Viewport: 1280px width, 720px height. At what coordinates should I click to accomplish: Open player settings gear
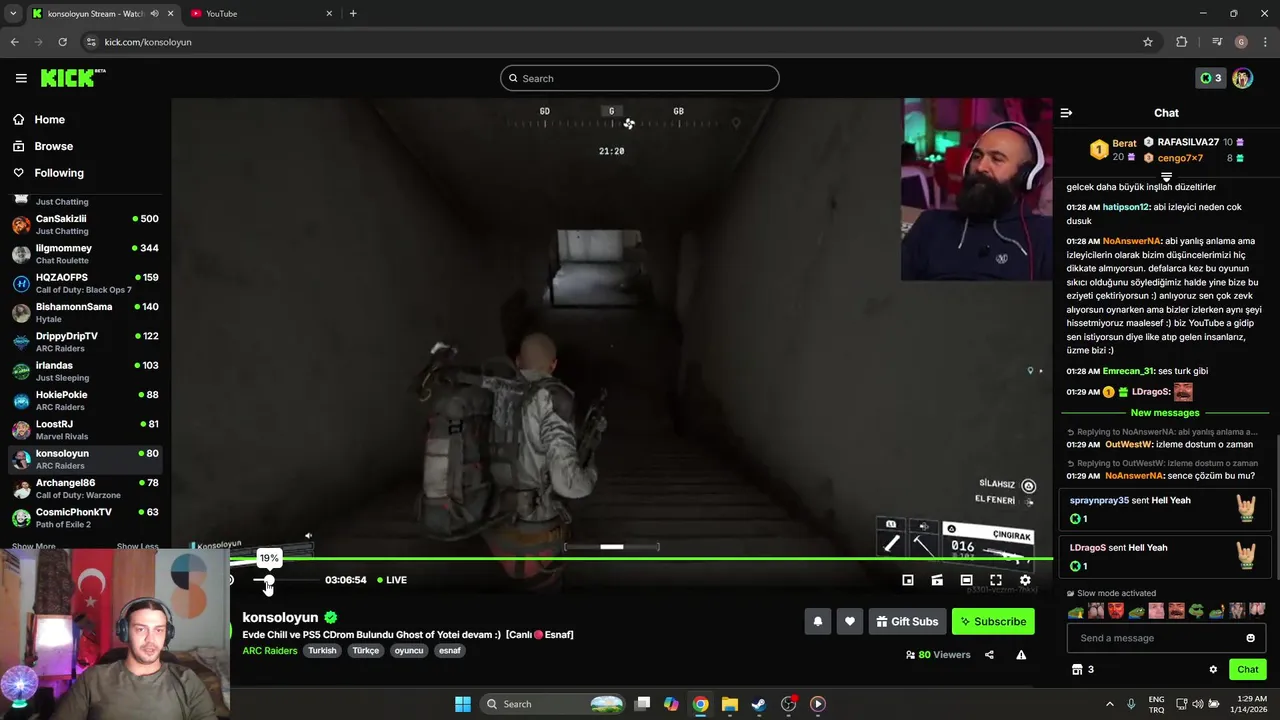pyautogui.click(x=1025, y=580)
